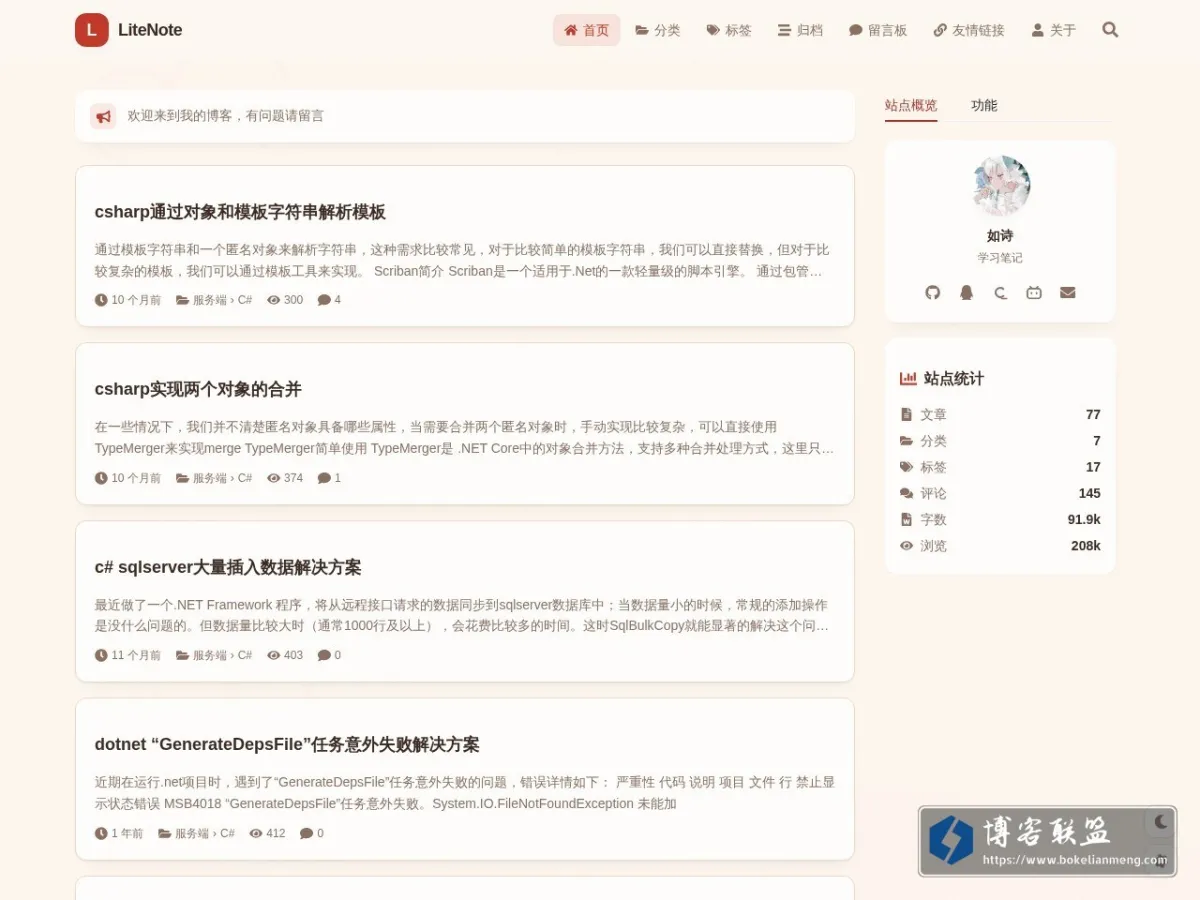Click the "11 个月前" timestamp

(128, 656)
